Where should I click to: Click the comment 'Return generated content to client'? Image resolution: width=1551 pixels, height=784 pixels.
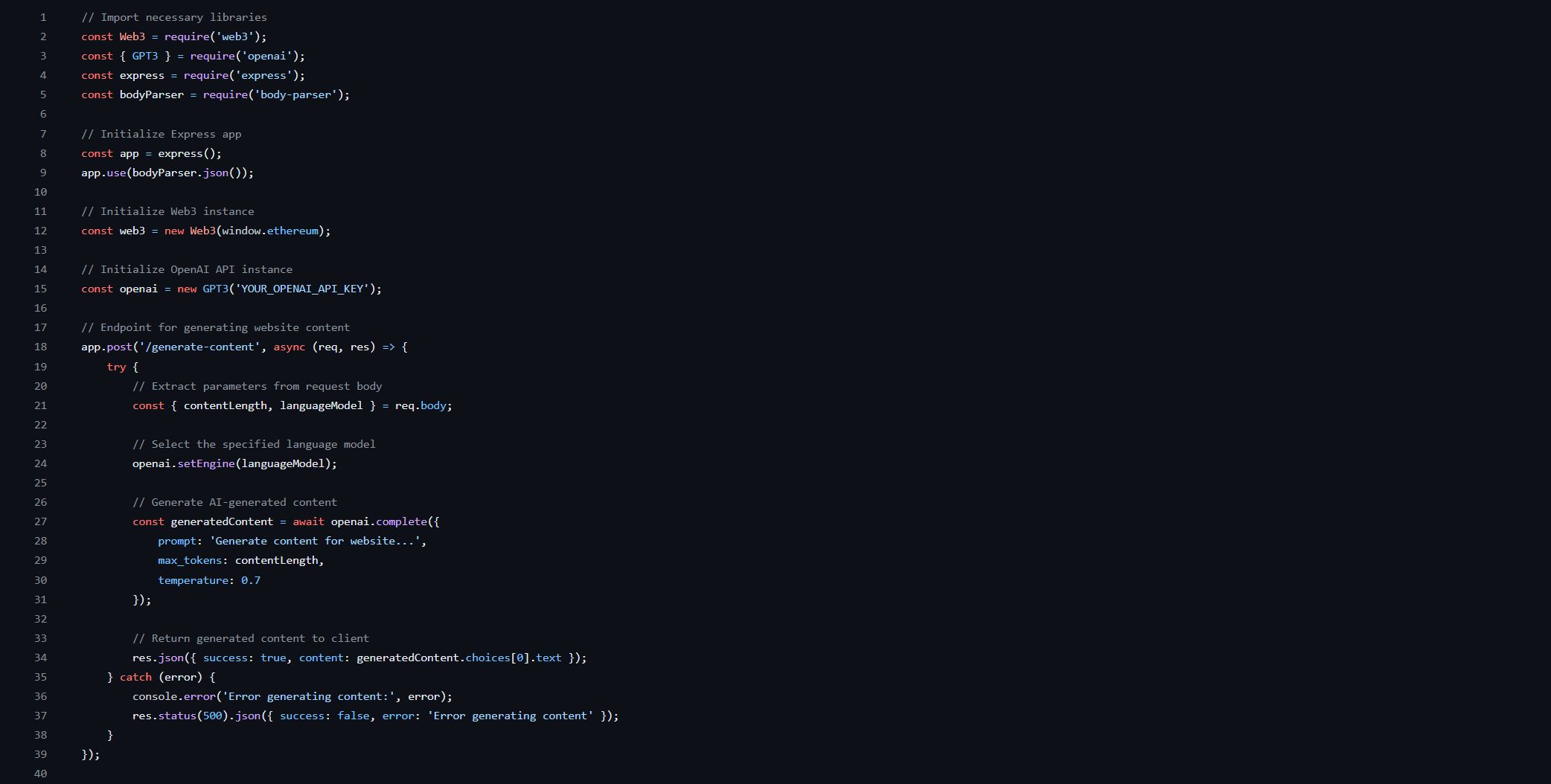point(251,638)
